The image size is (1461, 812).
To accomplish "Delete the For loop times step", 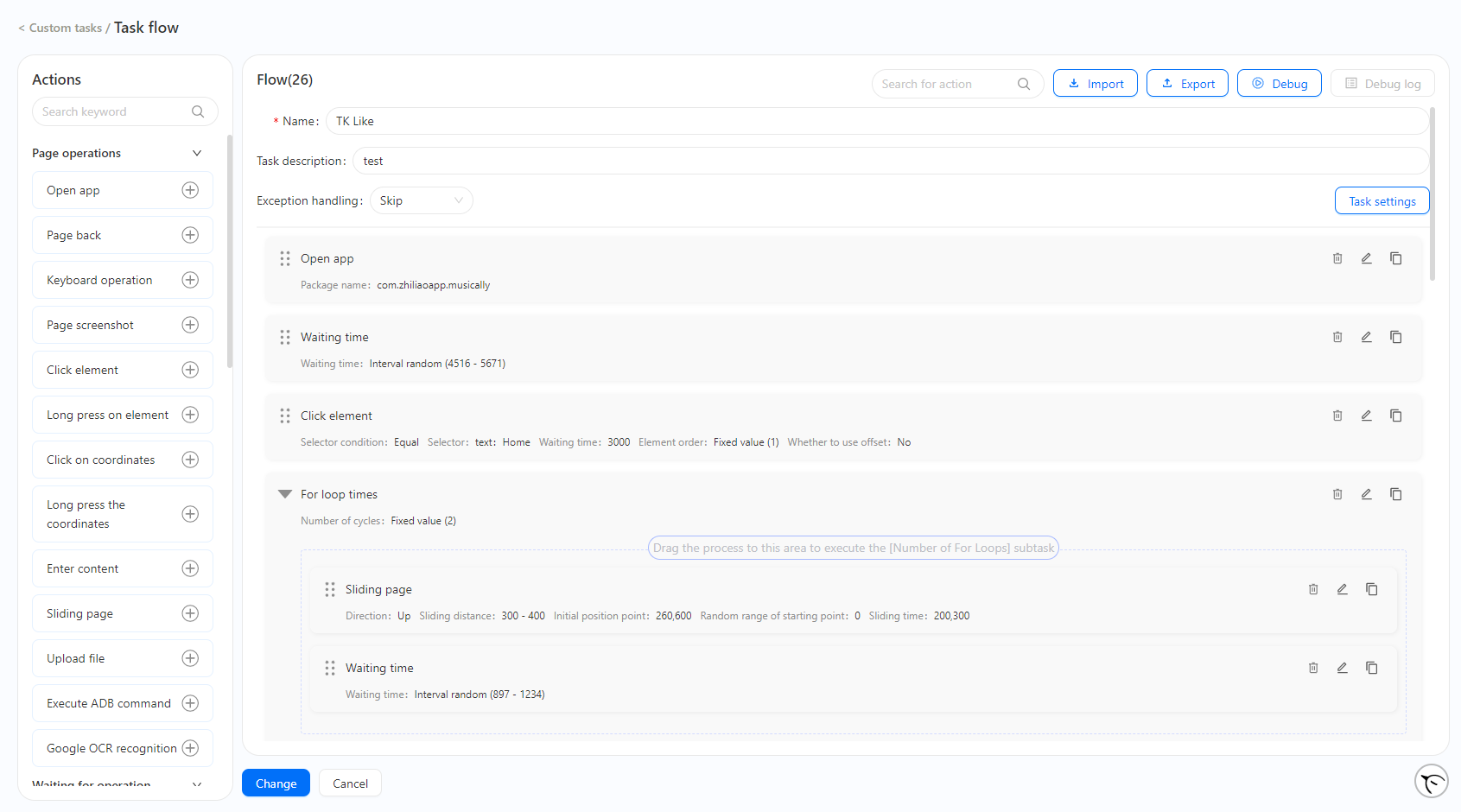I will tap(1337, 494).
